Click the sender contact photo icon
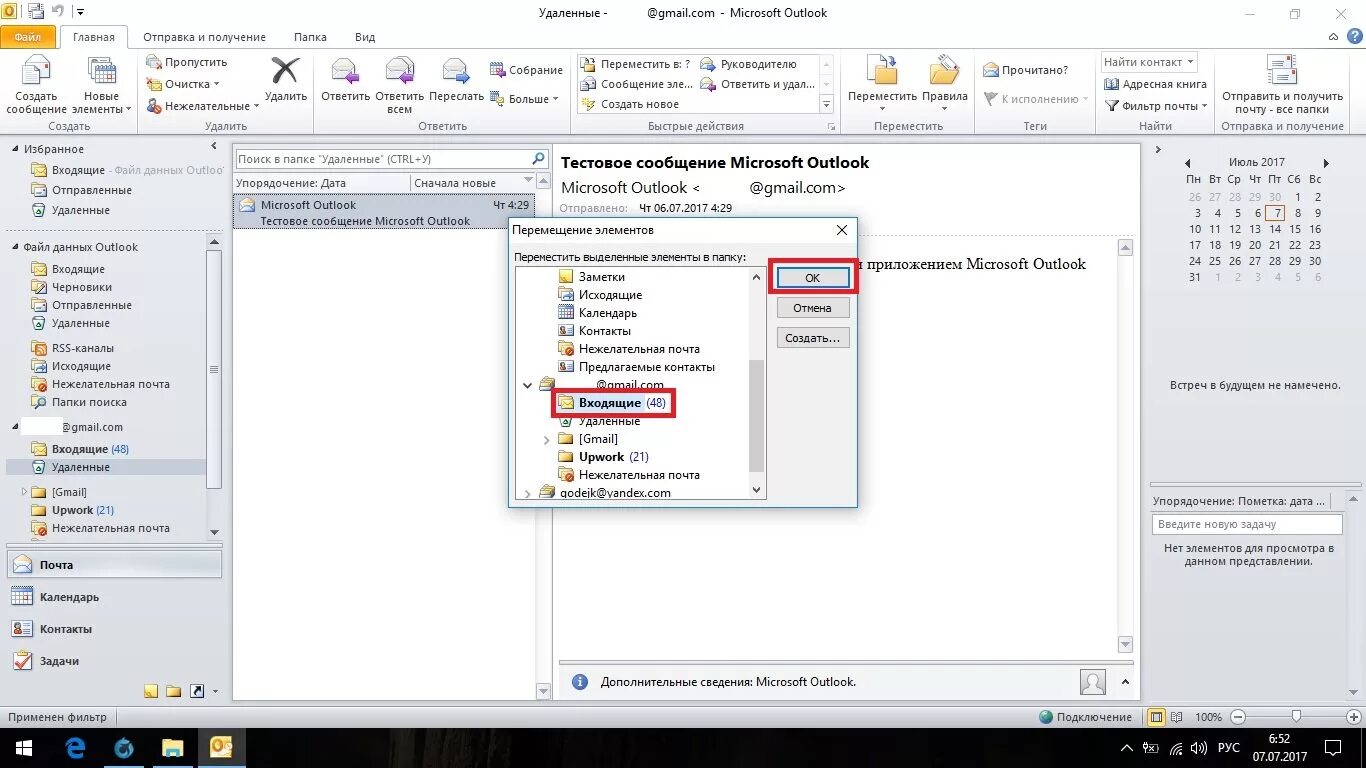This screenshot has width=1366, height=768. [1093, 682]
